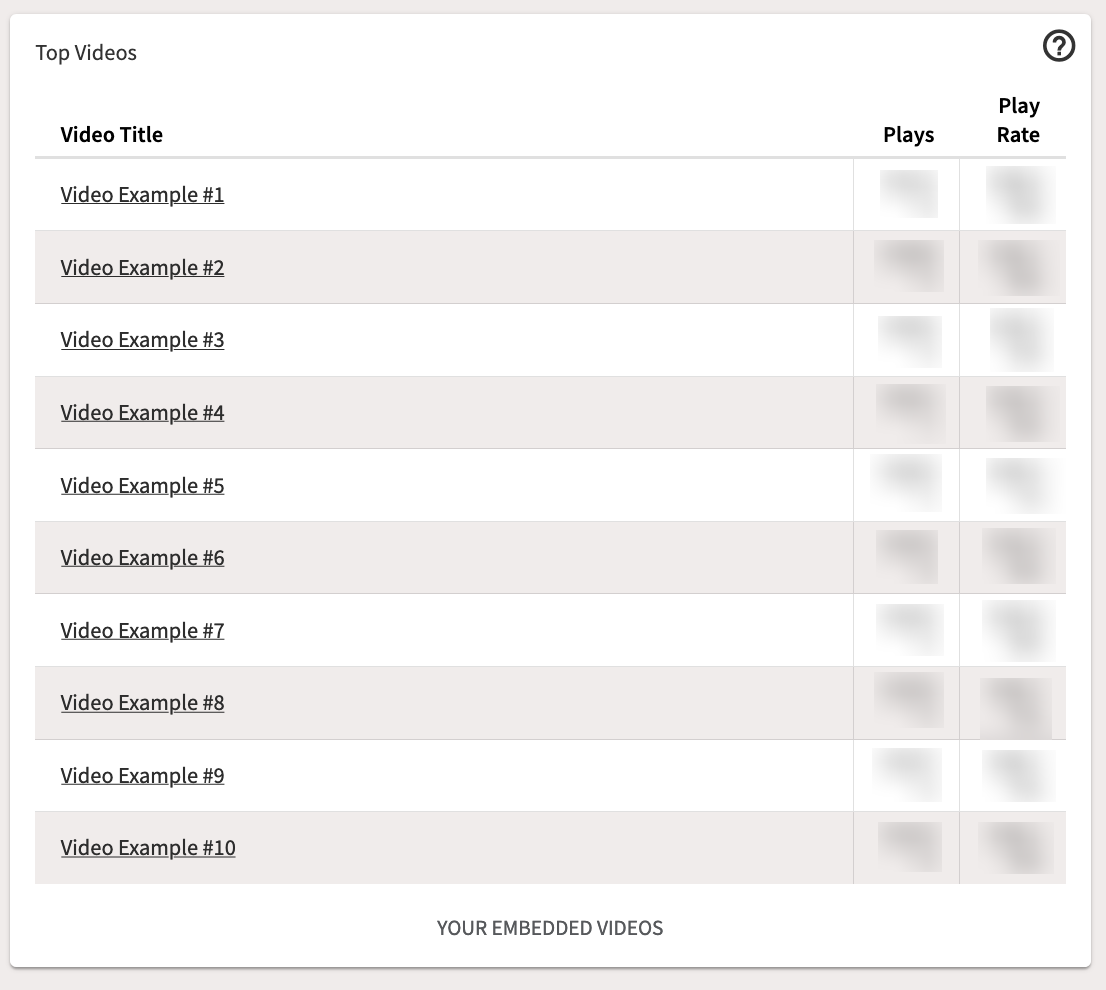Open Video Example #4 link
1106x990 pixels.
(142, 412)
